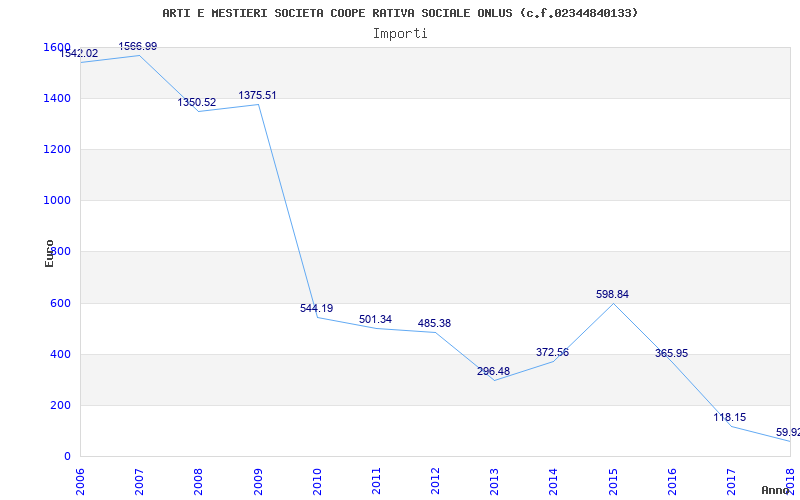Click the 2010 x-axis year label
Viewport: 800px width, 500px height.
(317, 482)
